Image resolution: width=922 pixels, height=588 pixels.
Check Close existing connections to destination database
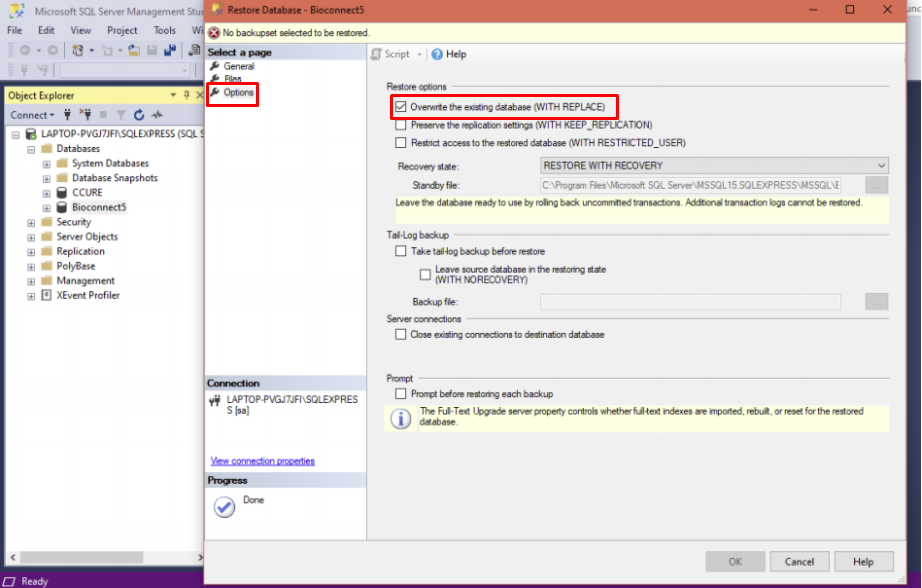point(400,335)
